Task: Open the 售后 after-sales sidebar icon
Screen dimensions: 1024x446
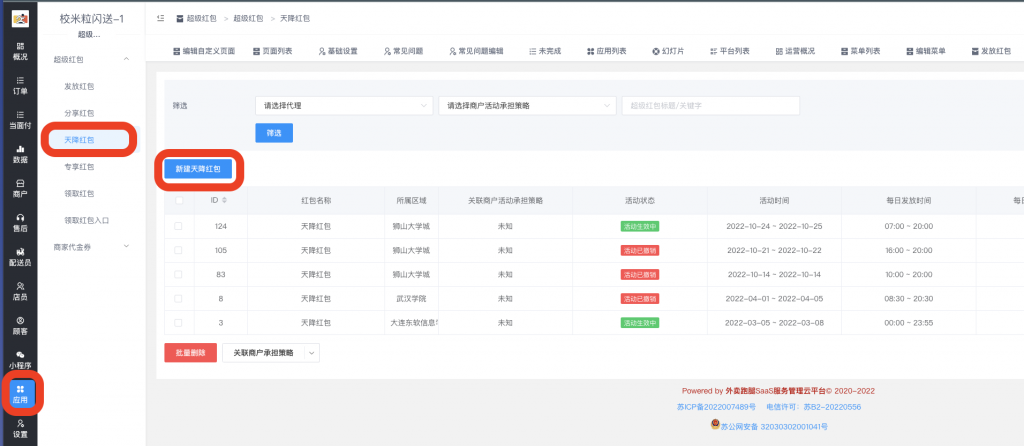Action: [20, 223]
